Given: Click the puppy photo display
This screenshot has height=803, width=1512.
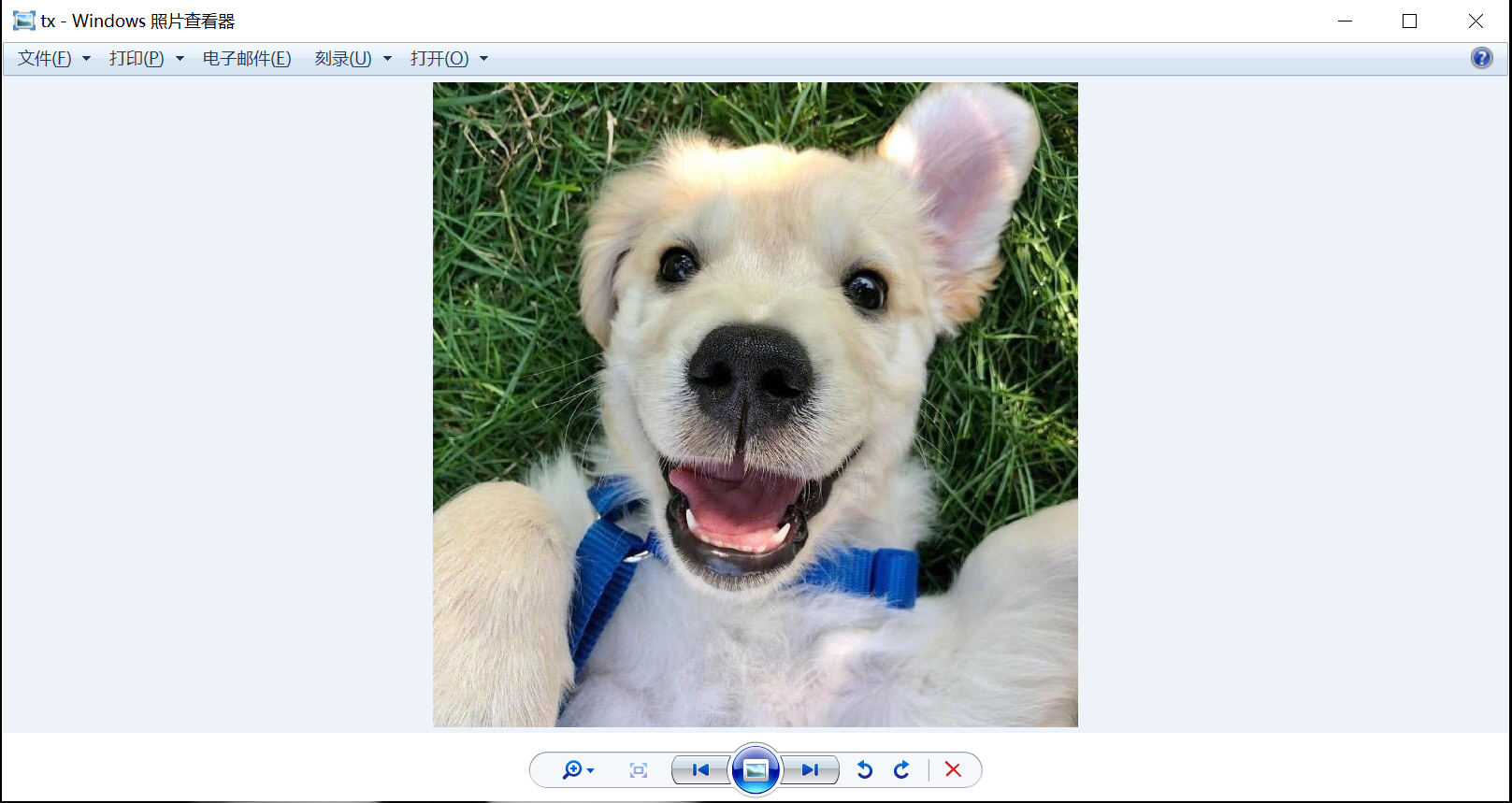Looking at the screenshot, I should coord(756,405).
